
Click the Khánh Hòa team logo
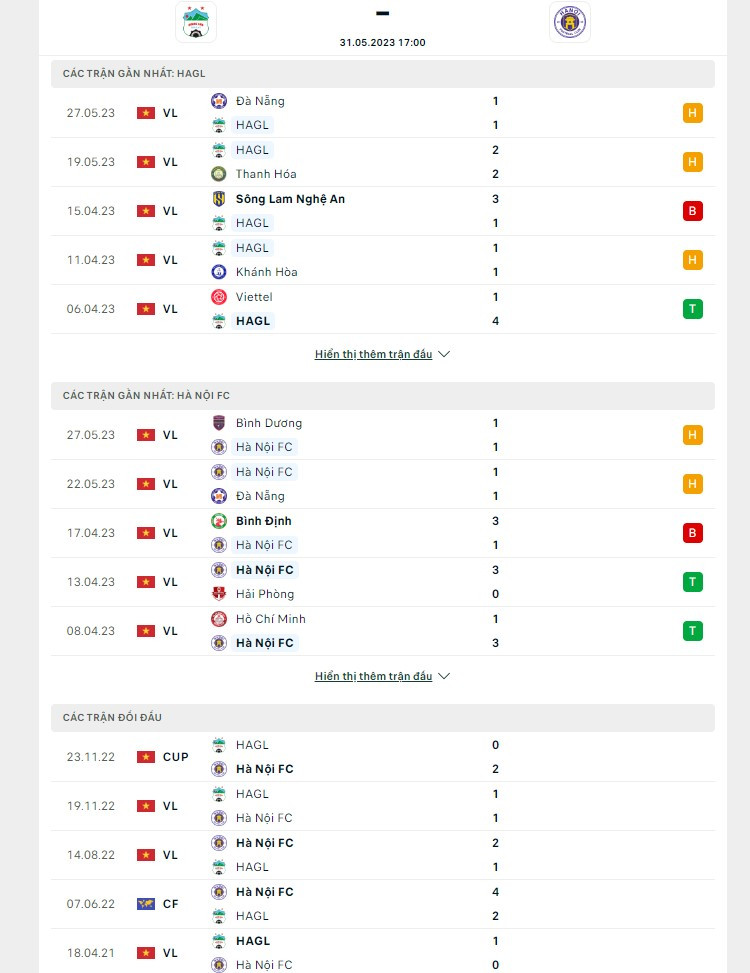point(219,272)
